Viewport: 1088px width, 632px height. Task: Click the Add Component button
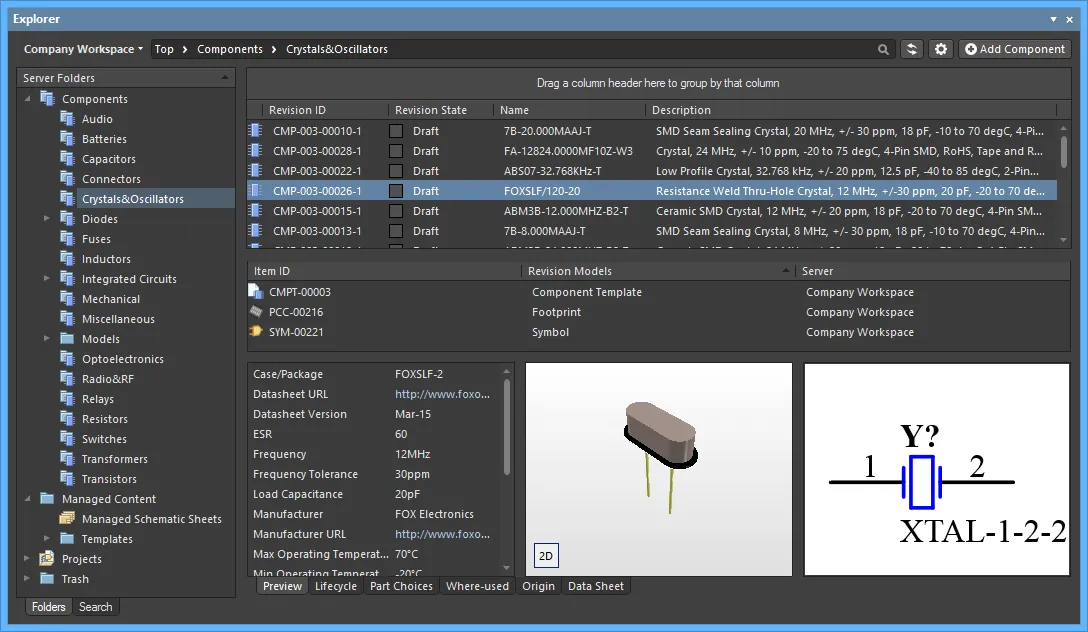point(1014,49)
